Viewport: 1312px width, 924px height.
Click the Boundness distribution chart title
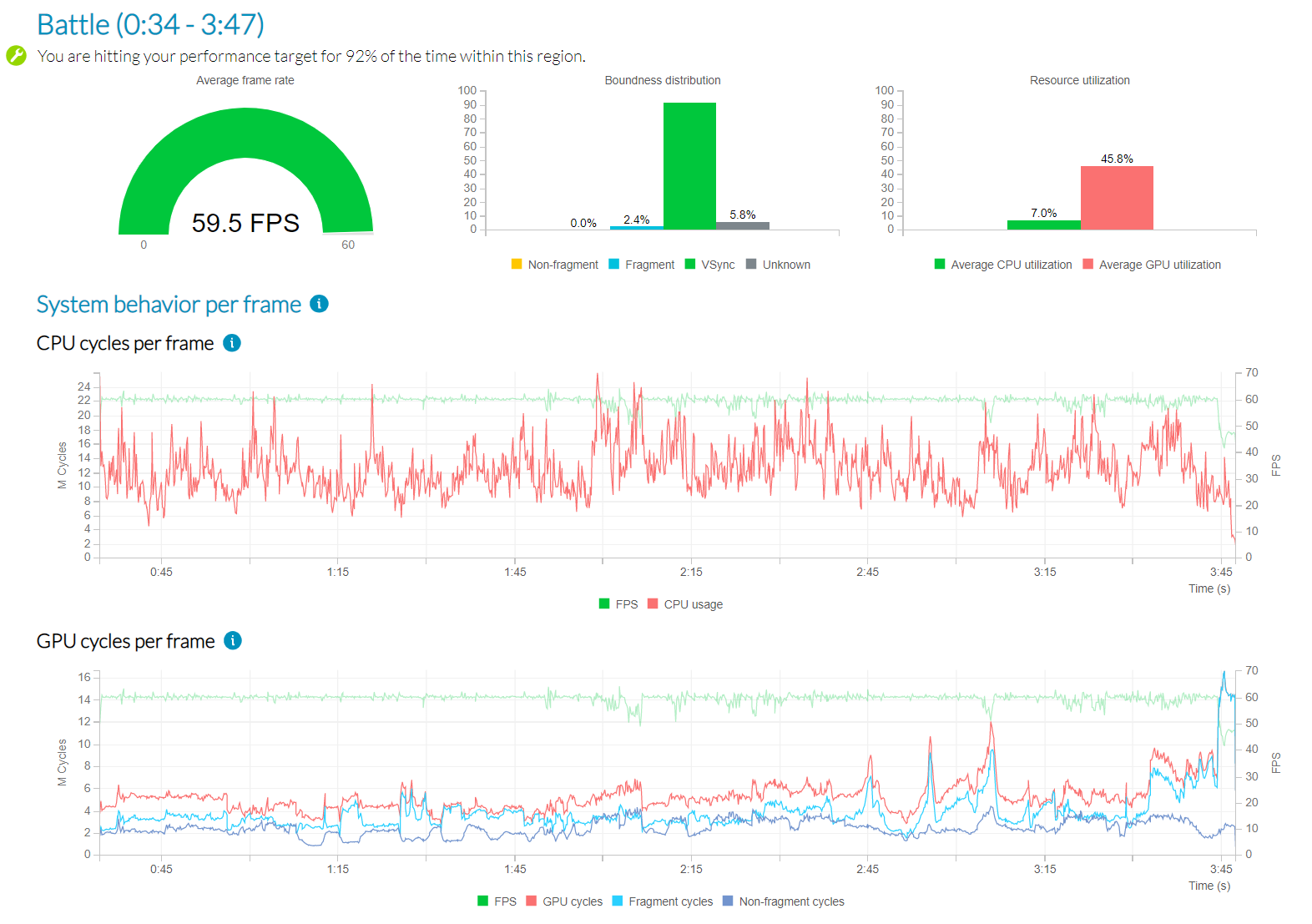(x=663, y=80)
